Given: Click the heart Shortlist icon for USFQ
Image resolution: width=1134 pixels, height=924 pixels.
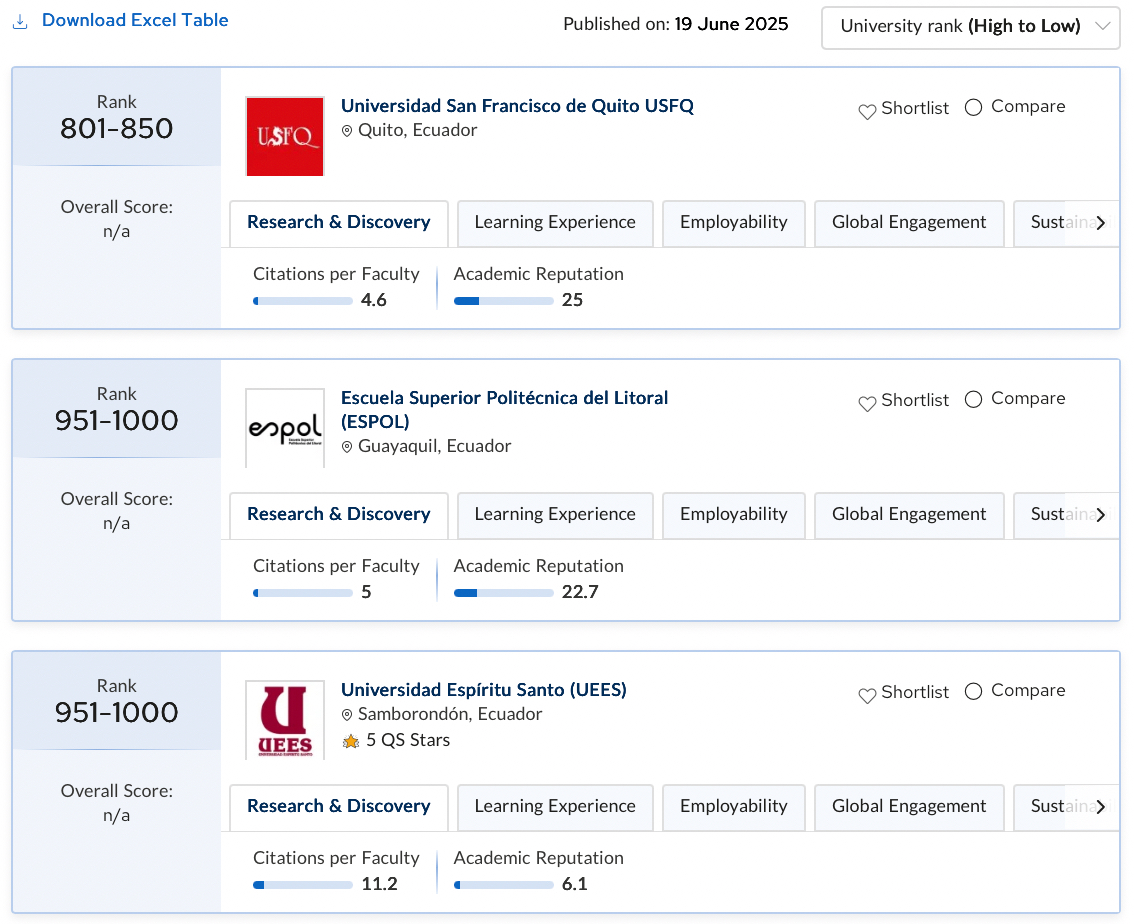Looking at the screenshot, I should pyautogui.click(x=867, y=111).
